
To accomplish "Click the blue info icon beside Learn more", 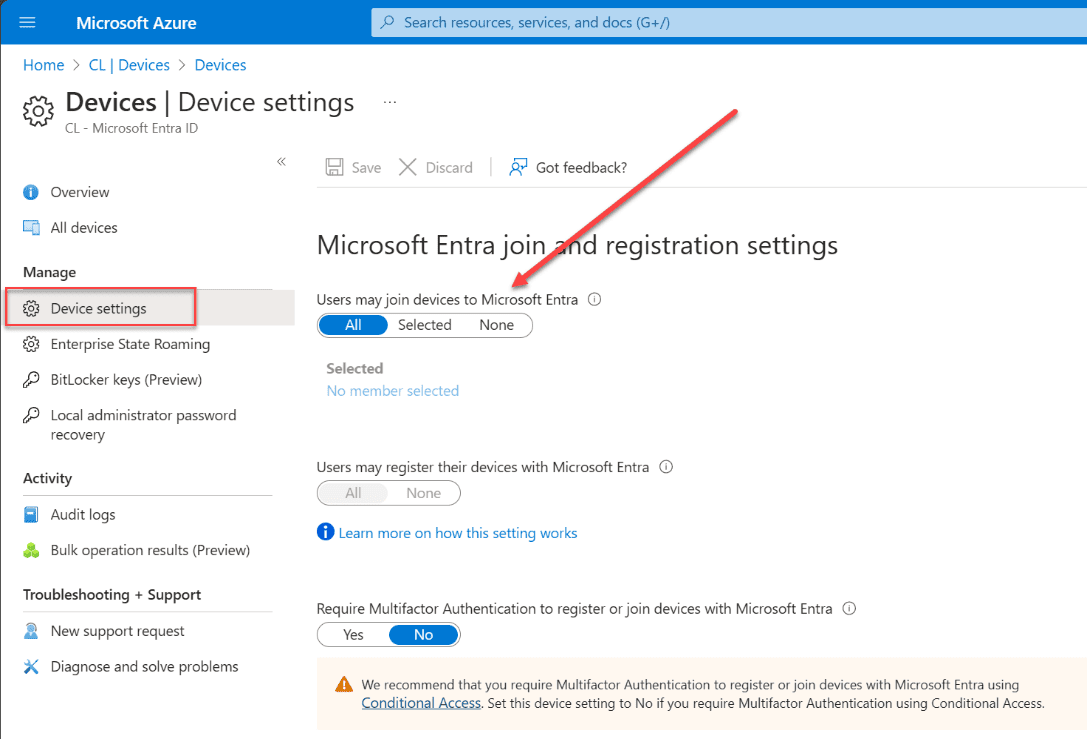I will point(325,532).
